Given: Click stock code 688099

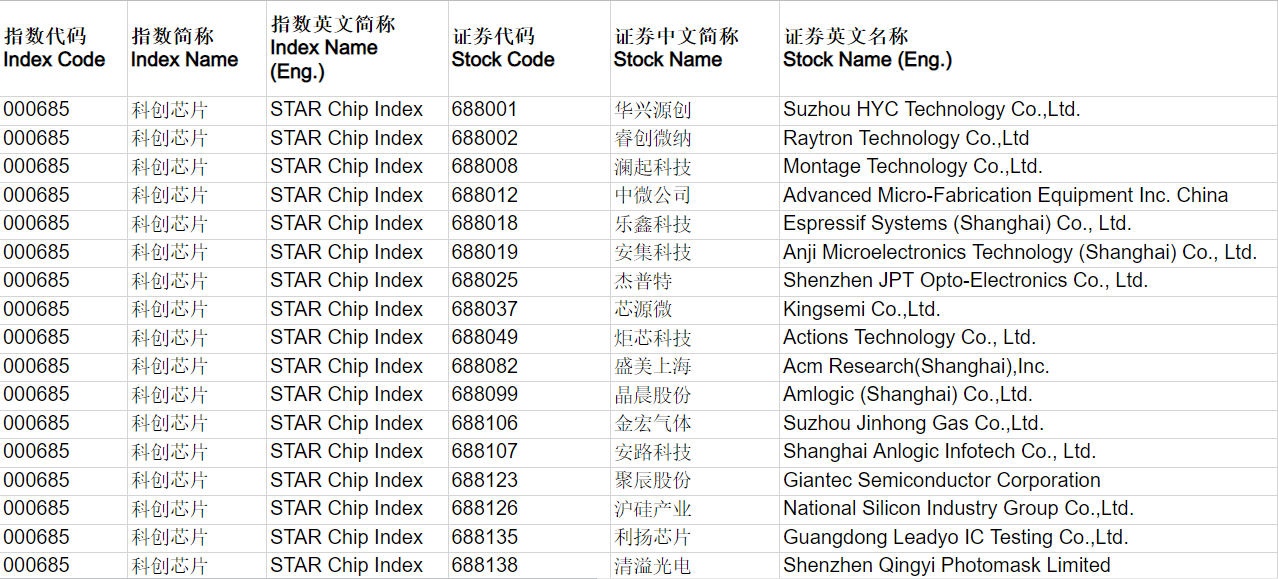Looking at the screenshot, I should pos(485,394).
